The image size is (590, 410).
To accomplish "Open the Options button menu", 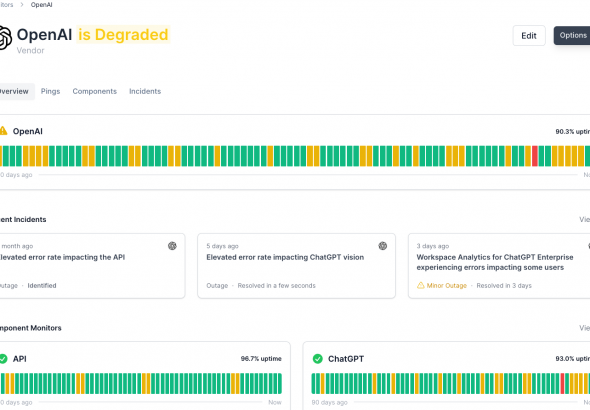I will pyautogui.click(x=572, y=36).
